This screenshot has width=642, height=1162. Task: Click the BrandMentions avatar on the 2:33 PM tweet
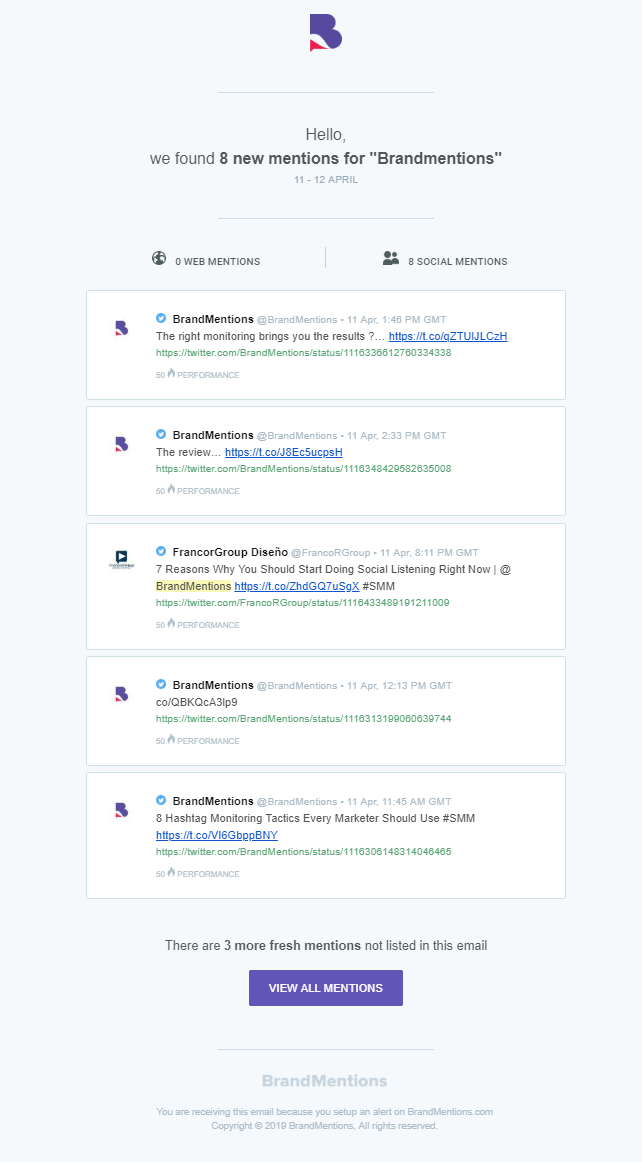122,444
